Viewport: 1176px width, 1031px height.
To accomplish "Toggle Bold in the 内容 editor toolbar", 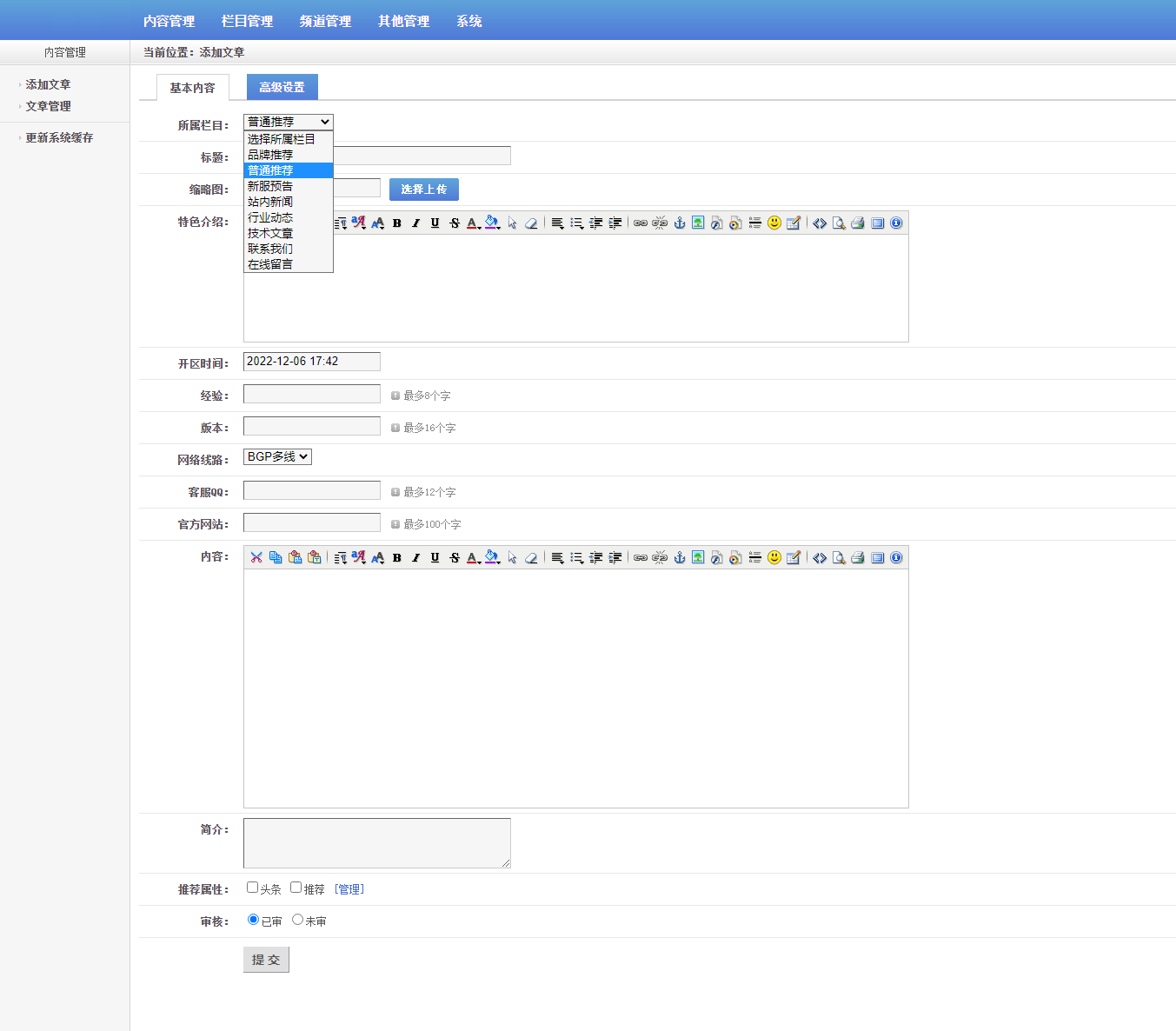I will point(397,557).
